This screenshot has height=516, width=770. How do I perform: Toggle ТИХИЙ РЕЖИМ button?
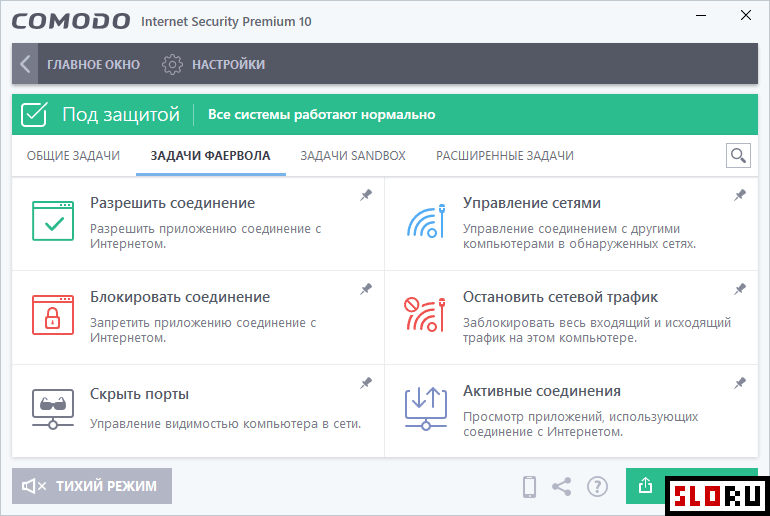point(92,486)
